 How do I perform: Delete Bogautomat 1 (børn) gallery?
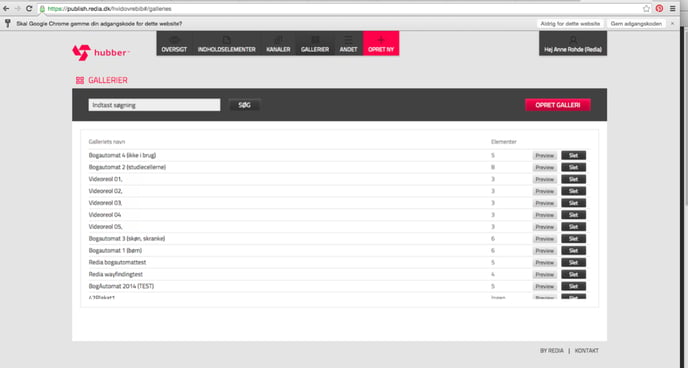coord(573,250)
